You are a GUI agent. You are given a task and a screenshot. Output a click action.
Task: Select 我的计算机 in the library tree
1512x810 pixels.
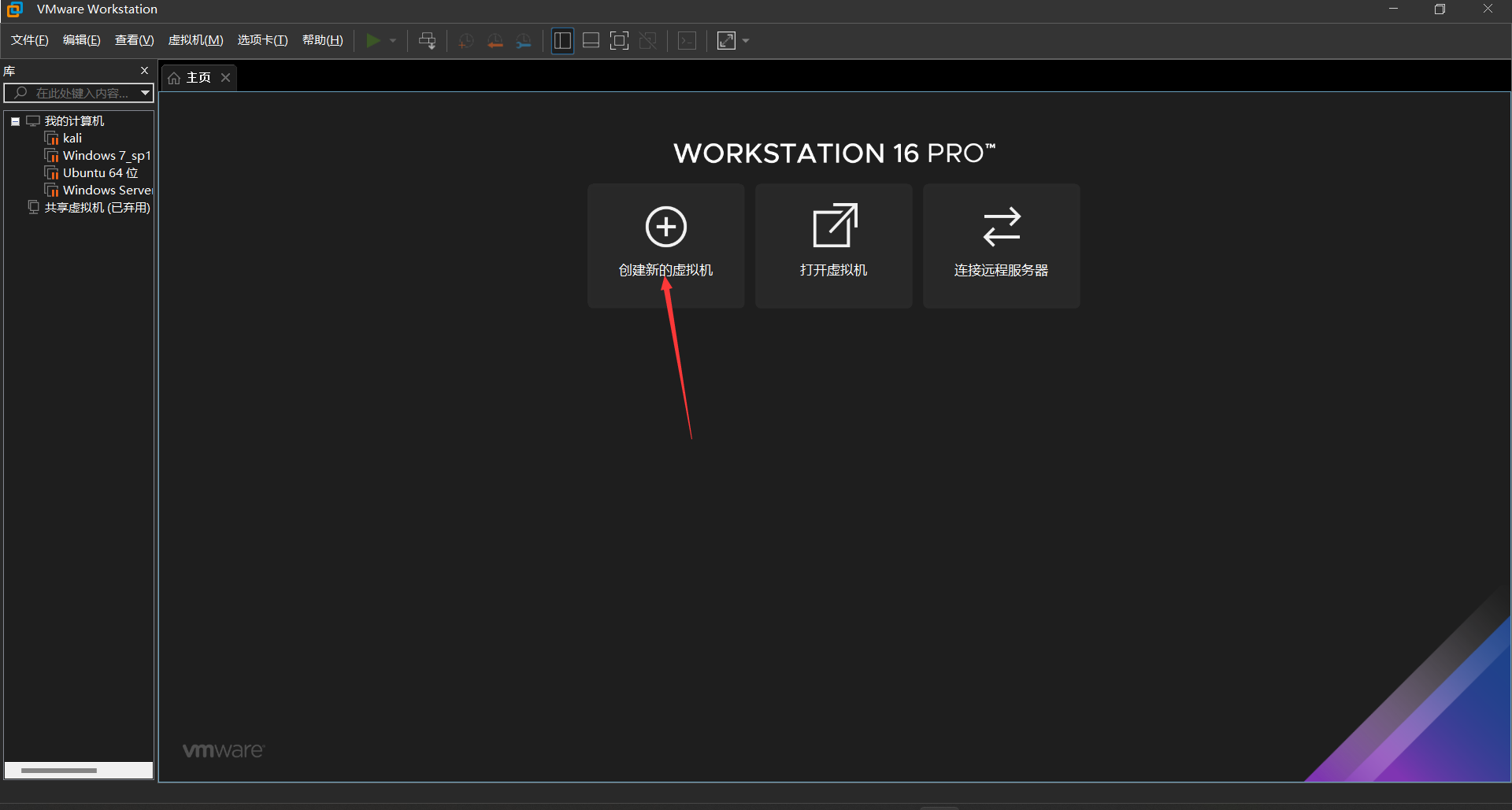tap(74, 121)
